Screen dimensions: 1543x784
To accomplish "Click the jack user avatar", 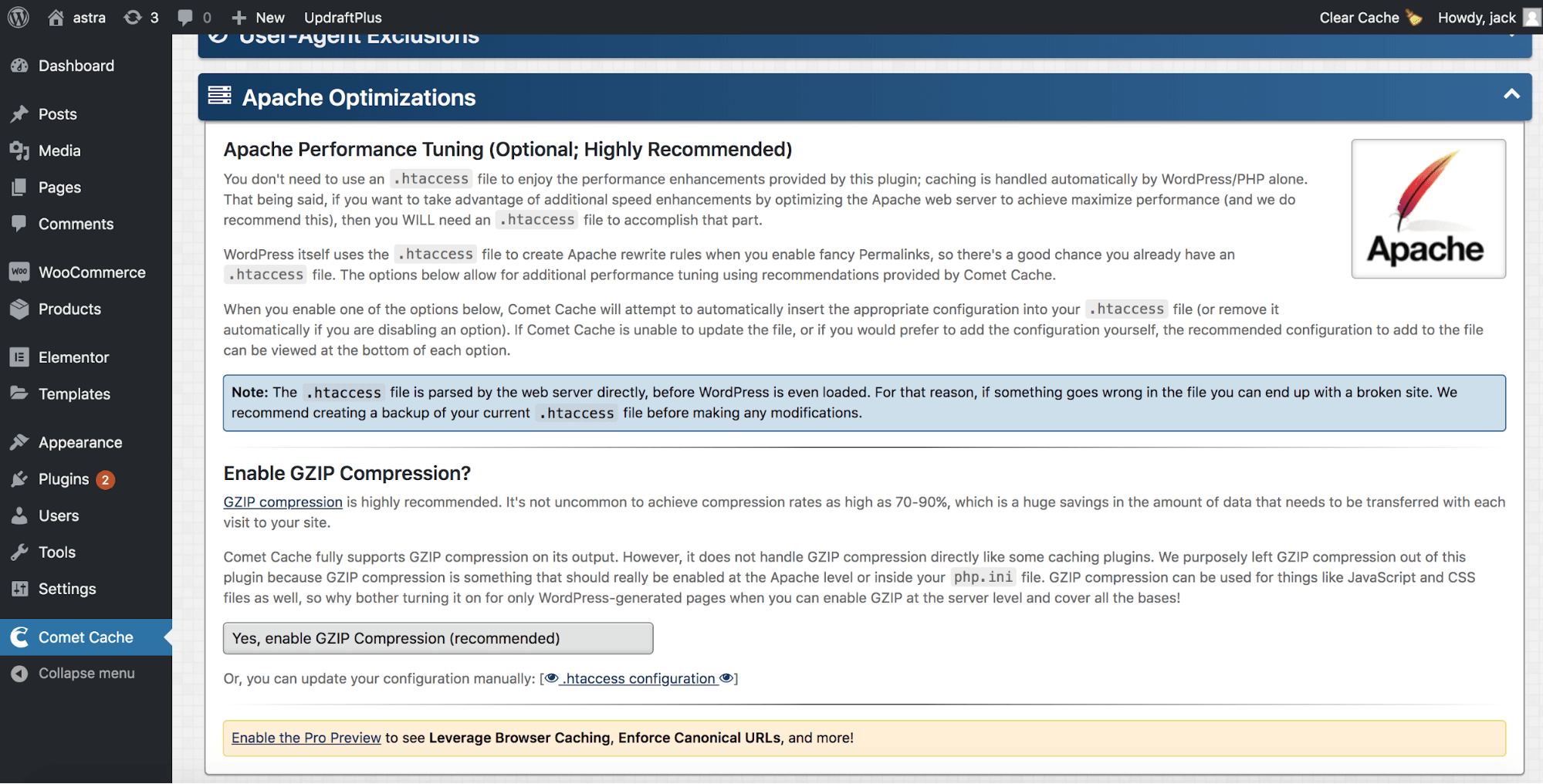I will pyautogui.click(x=1531, y=17).
